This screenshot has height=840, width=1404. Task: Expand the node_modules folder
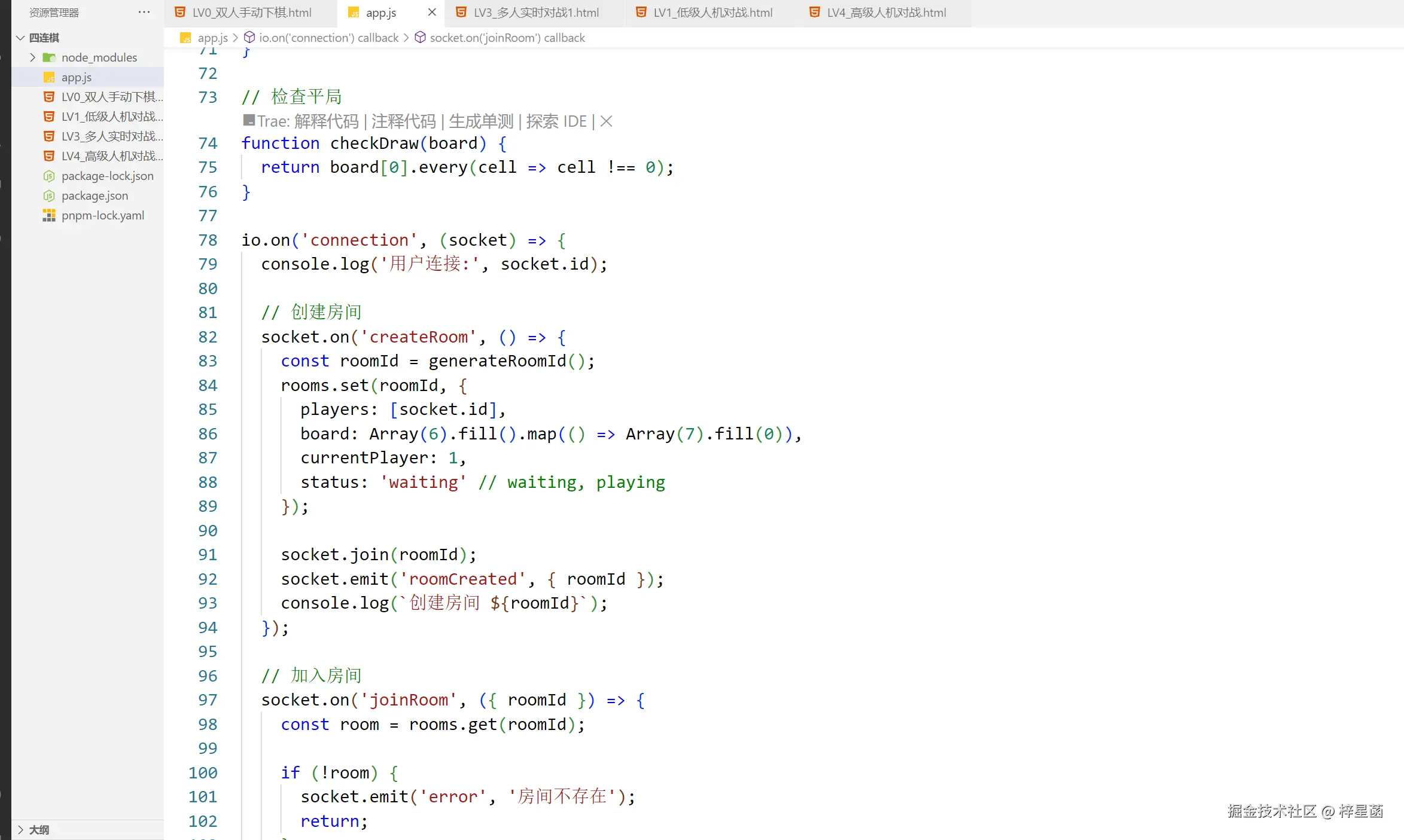tap(33, 57)
